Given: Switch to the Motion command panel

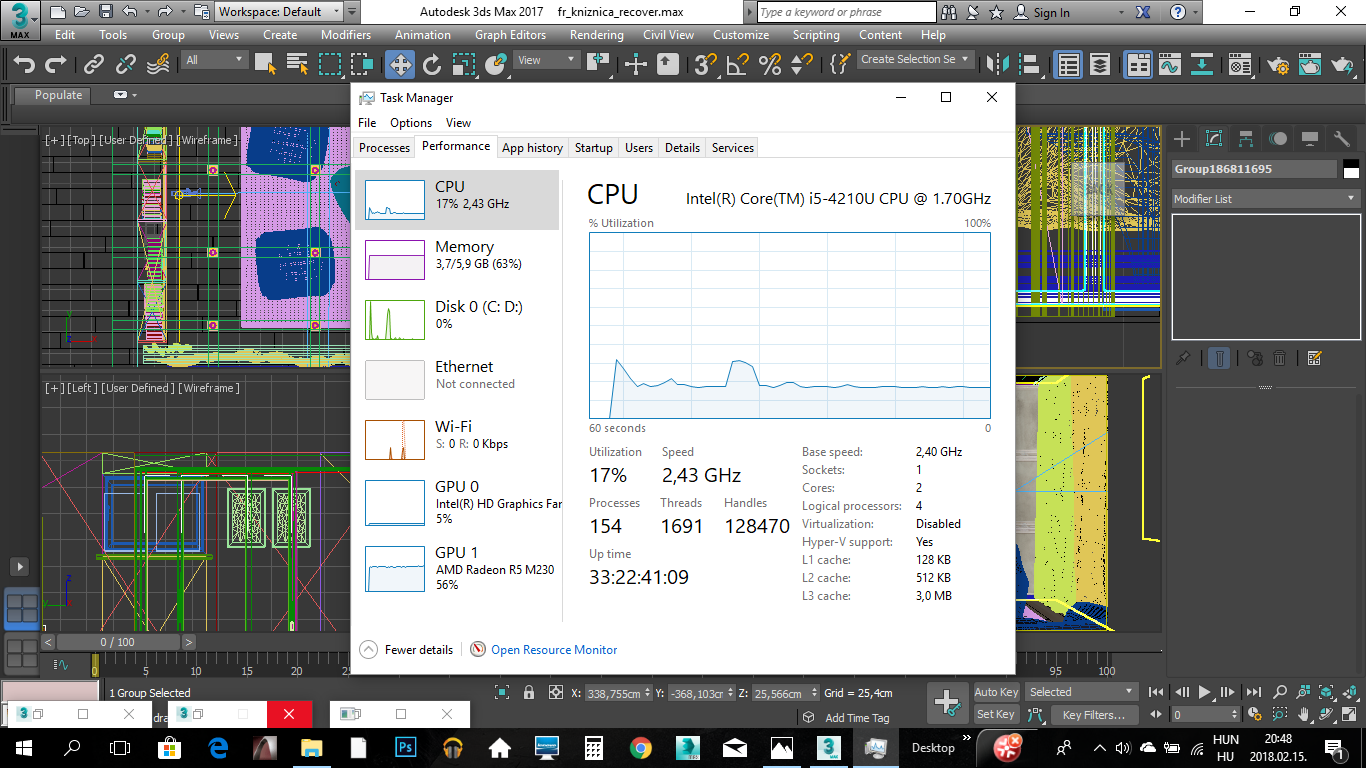Looking at the screenshot, I should pos(1278,139).
